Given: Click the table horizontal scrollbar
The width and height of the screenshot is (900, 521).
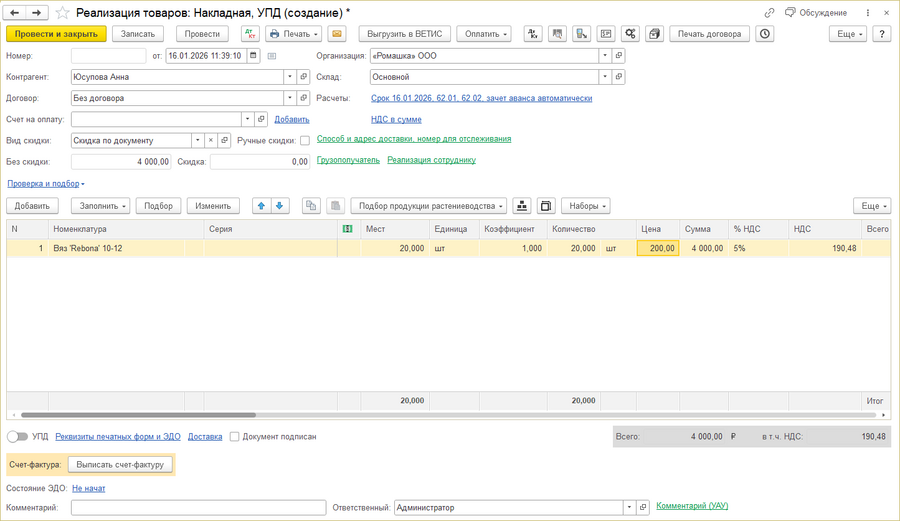Looking at the screenshot, I should [140, 415].
